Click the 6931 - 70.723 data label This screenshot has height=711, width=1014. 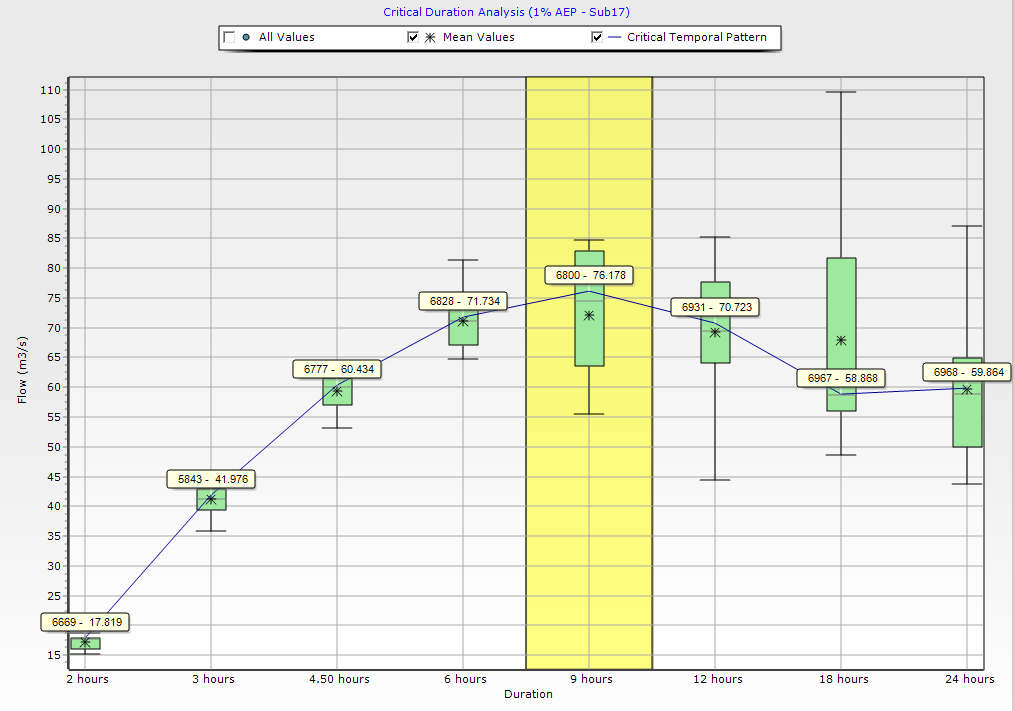715,307
